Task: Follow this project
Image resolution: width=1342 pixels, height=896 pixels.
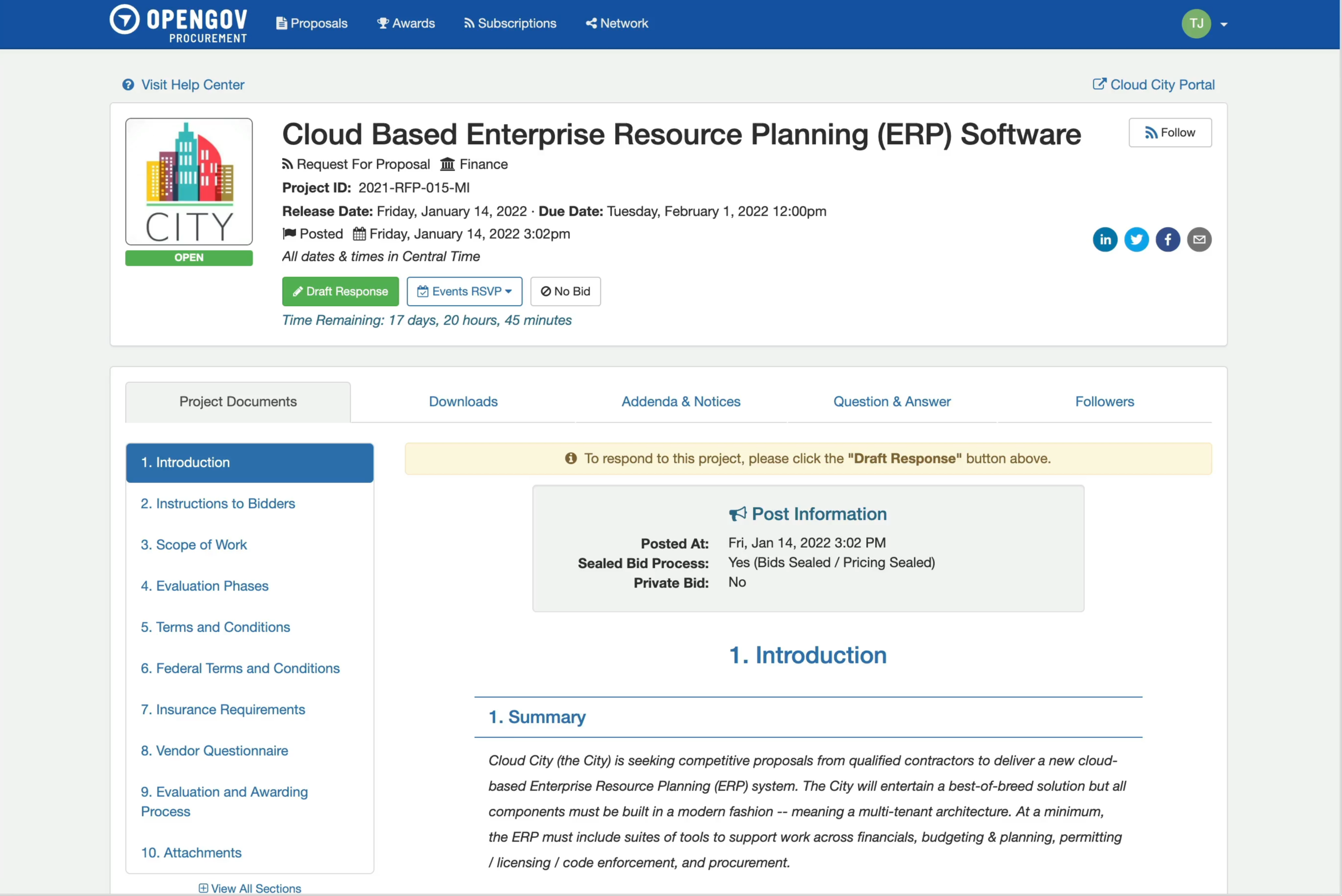Action: 1170,132
